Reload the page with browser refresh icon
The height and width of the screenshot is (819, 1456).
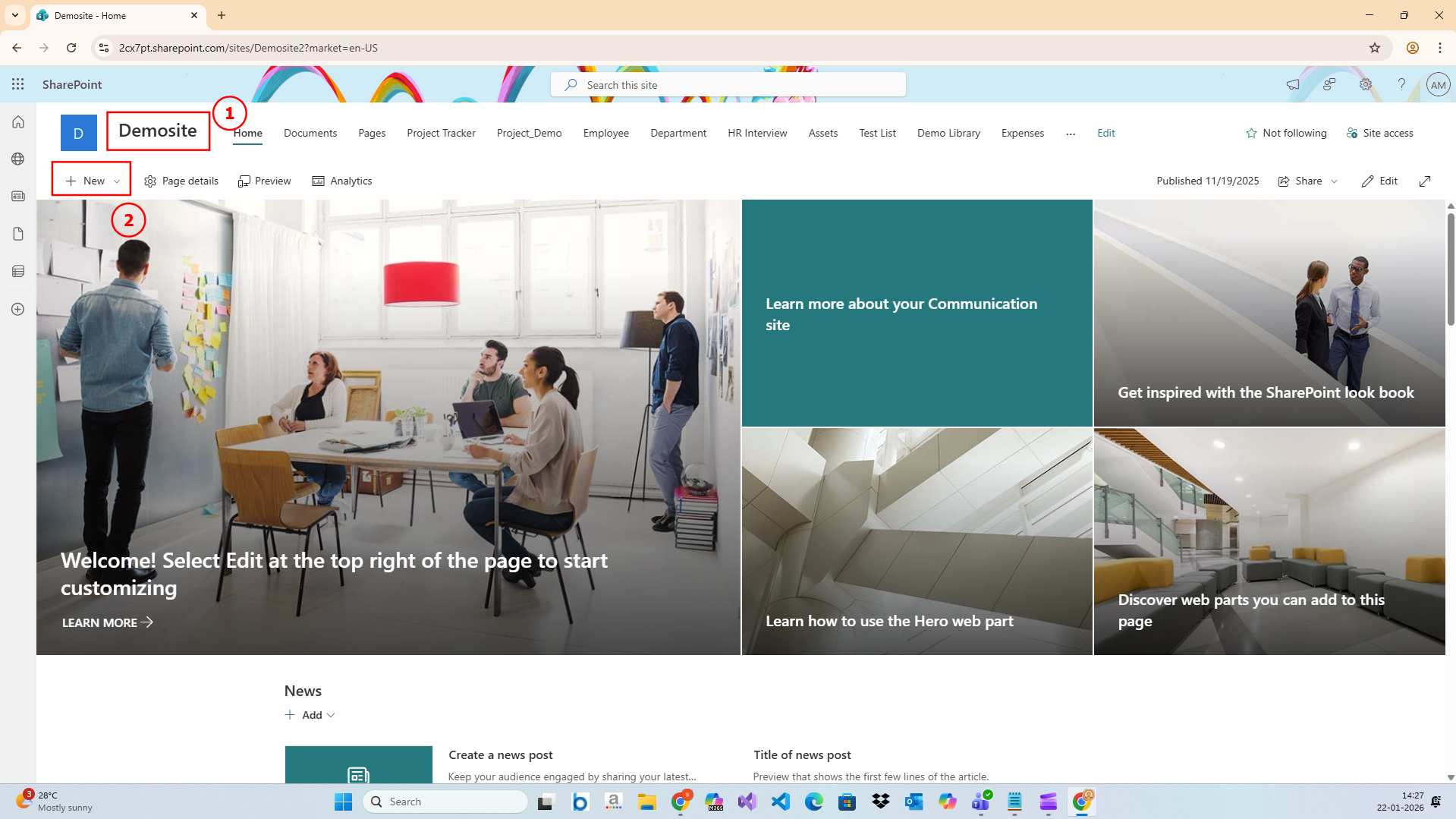click(x=71, y=48)
